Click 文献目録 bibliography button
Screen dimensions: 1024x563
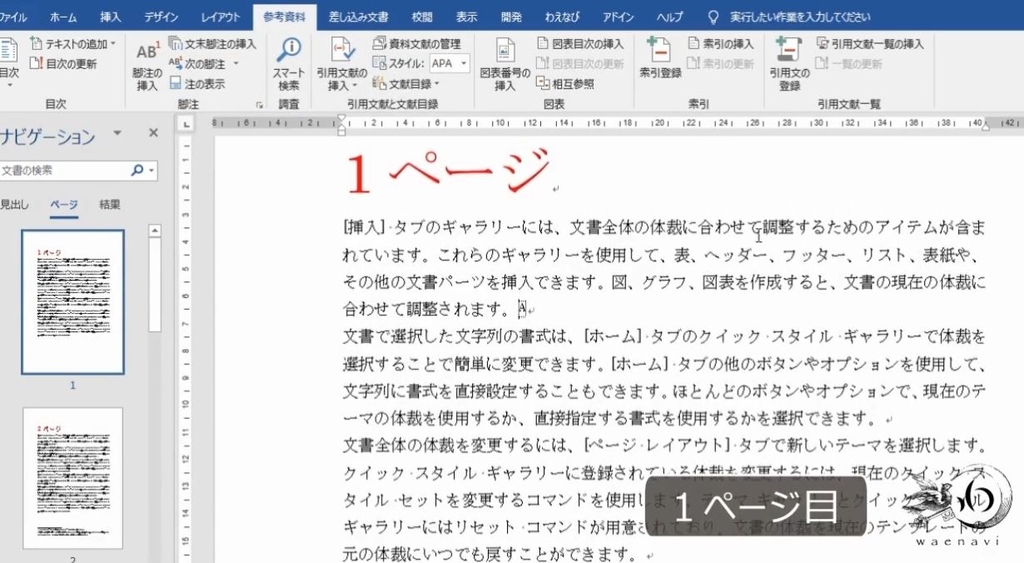(405, 84)
